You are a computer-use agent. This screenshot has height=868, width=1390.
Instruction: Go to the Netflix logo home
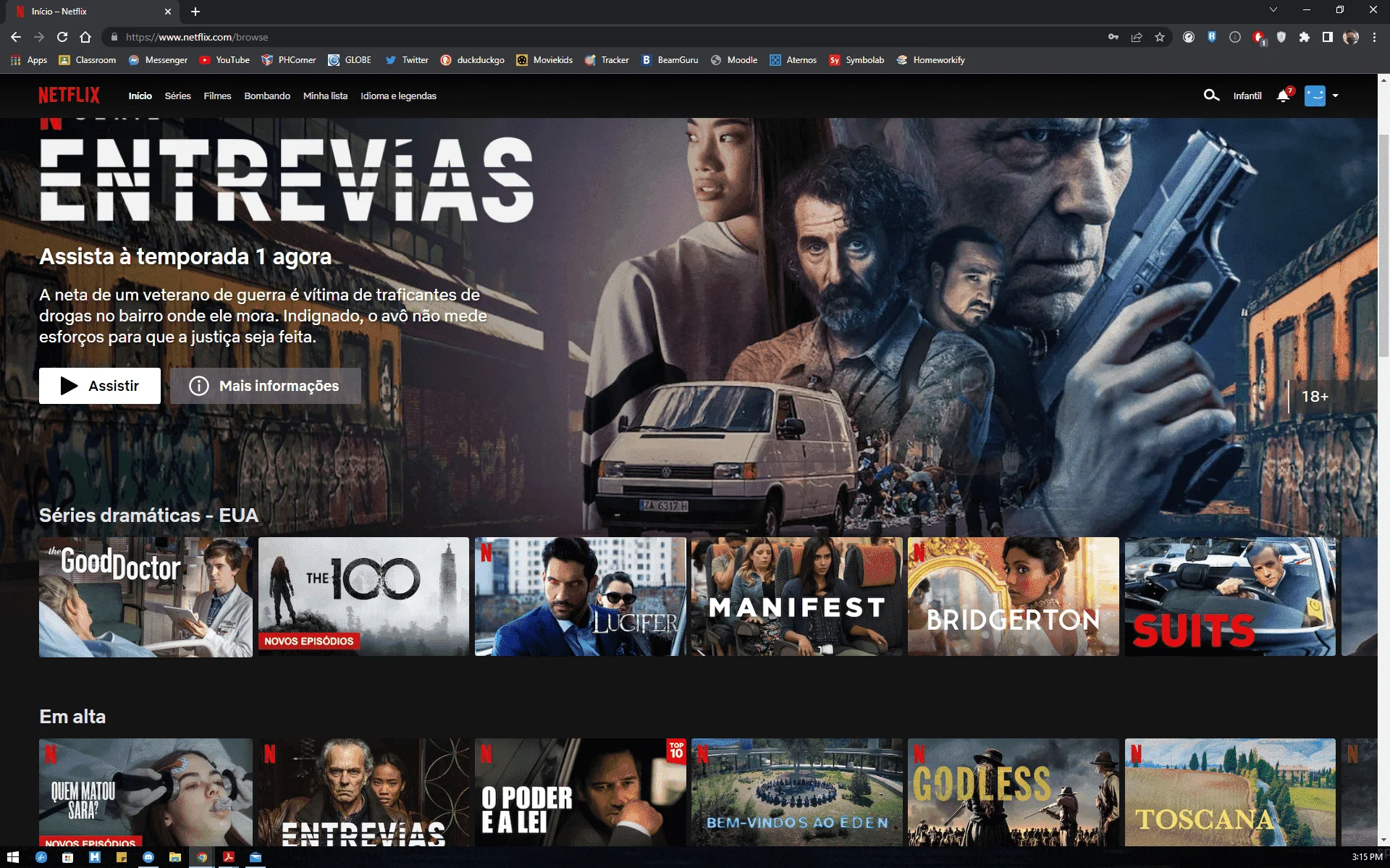[69, 95]
